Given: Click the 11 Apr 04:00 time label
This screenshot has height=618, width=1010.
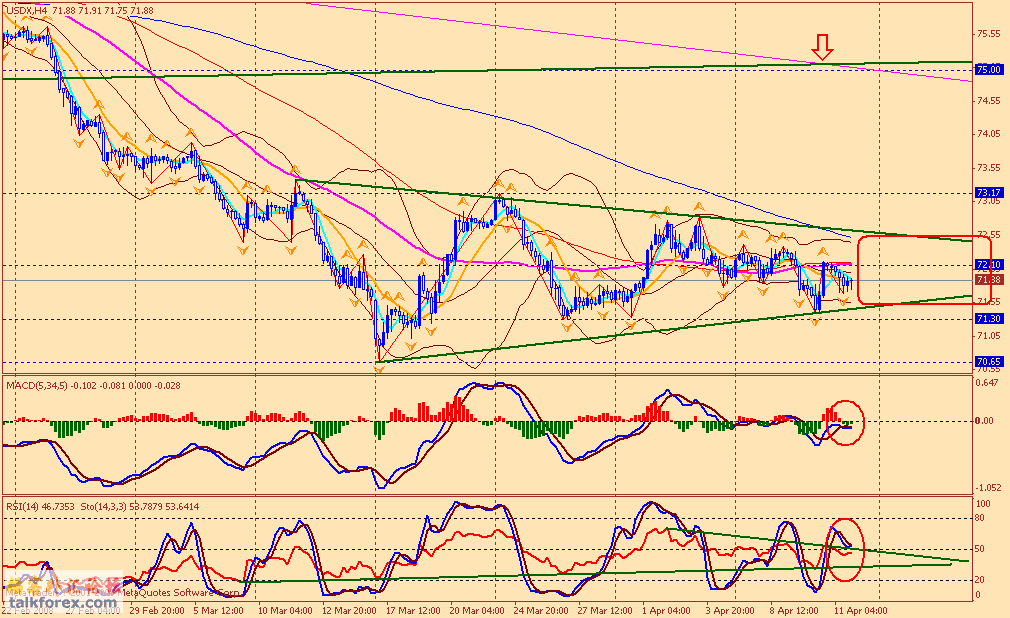Looking at the screenshot, I should click(861, 610).
